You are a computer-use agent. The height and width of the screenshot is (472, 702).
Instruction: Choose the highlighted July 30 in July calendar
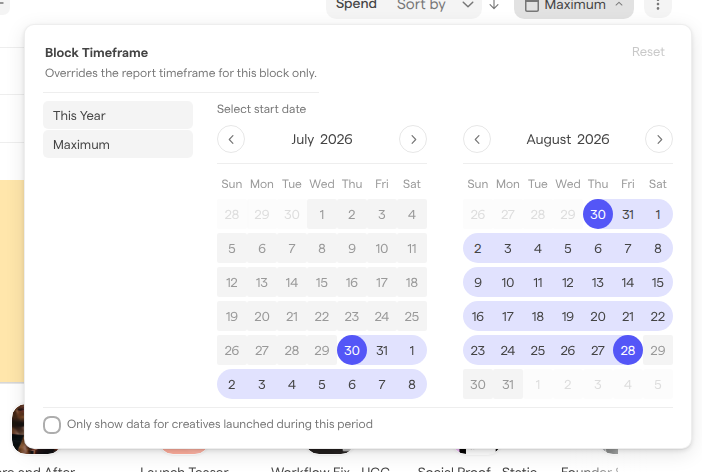352,350
